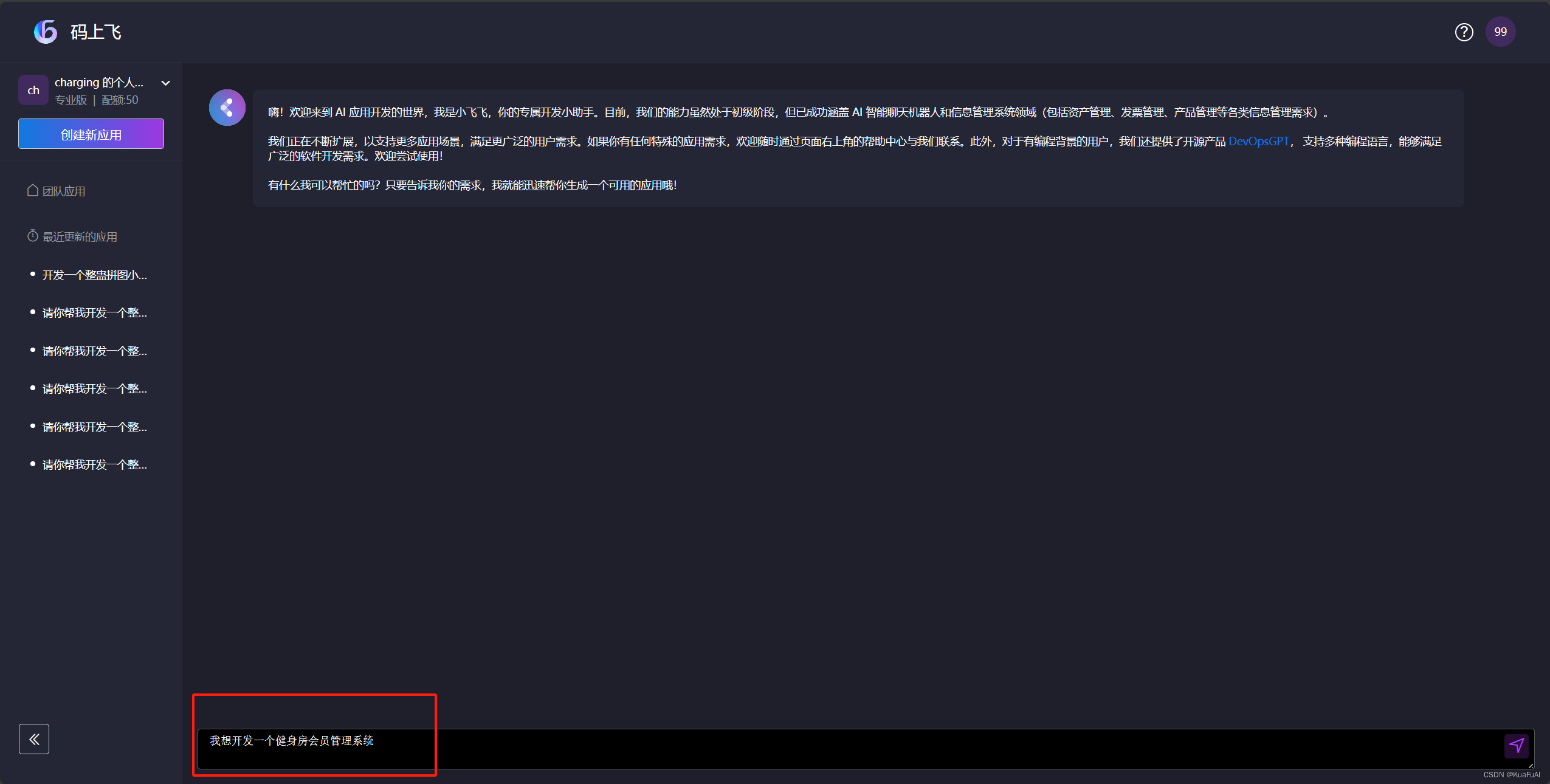Click the home icon beside 团队应用

tap(33, 191)
